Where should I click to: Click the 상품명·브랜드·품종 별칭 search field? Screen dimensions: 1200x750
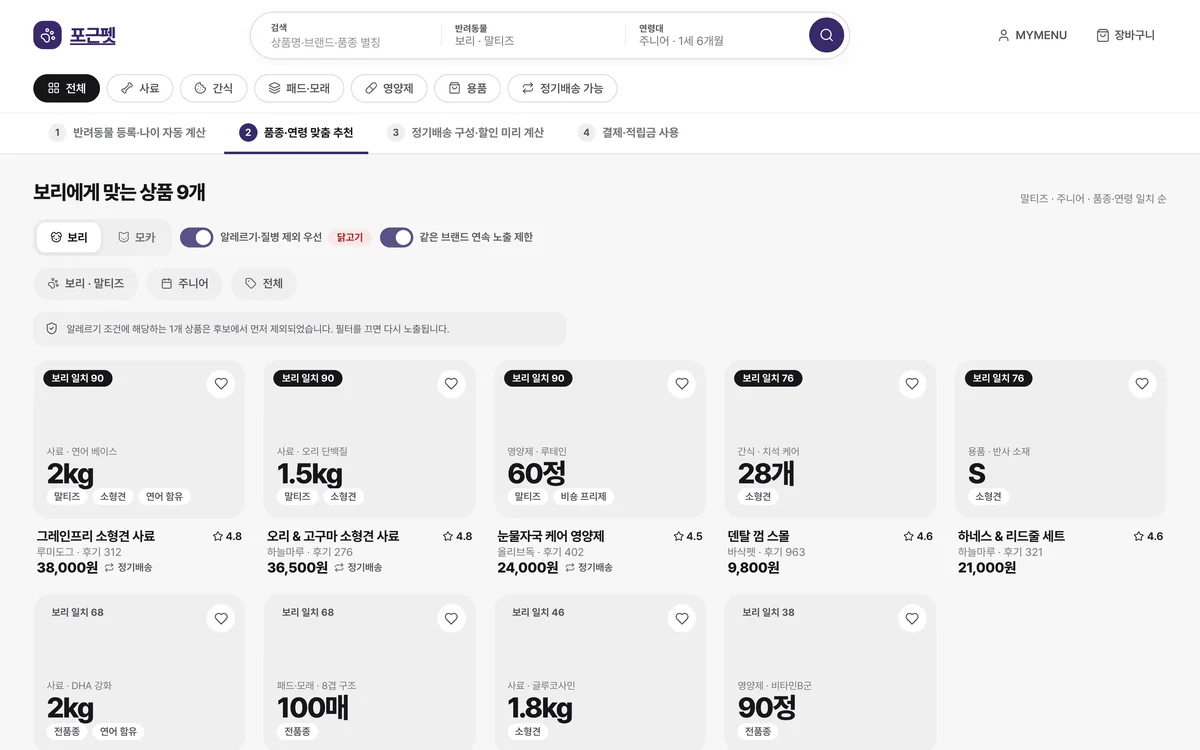[347, 35]
